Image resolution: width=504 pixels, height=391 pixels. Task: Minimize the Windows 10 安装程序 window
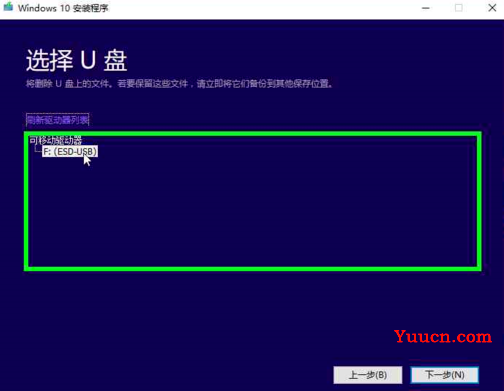point(426,8)
